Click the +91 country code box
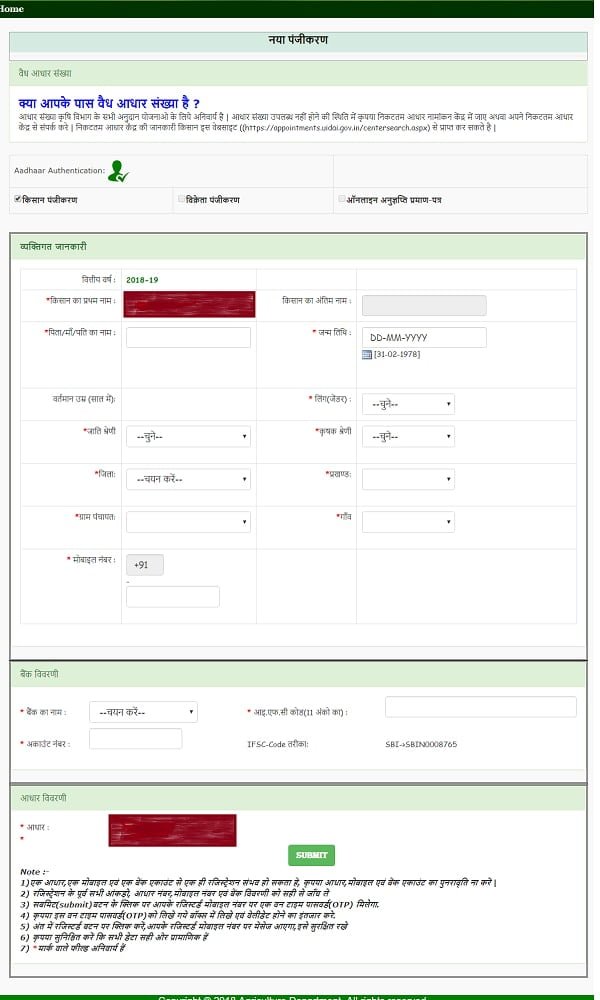 [145, 564]
